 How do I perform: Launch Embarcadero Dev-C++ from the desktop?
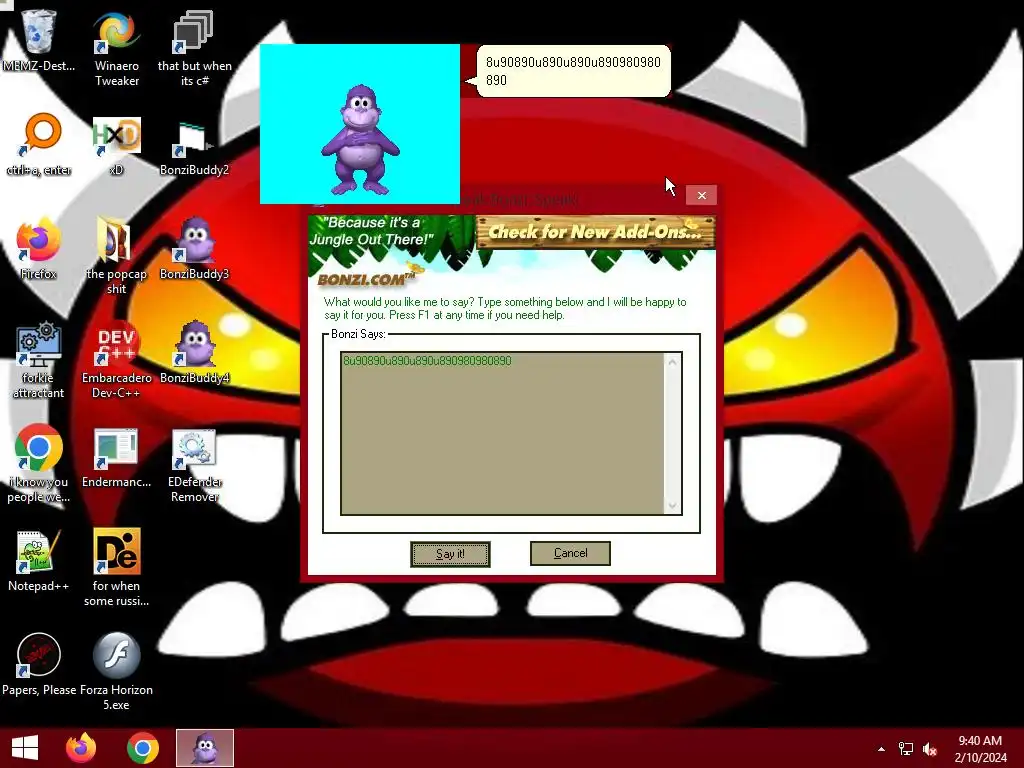click(x=116, y=360)
